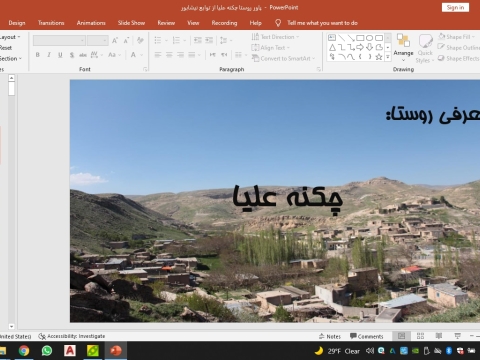Open the Slide Show tab
Image resolution: width=480 pixels, height=360 pixels.
click(x=131, y=23)
